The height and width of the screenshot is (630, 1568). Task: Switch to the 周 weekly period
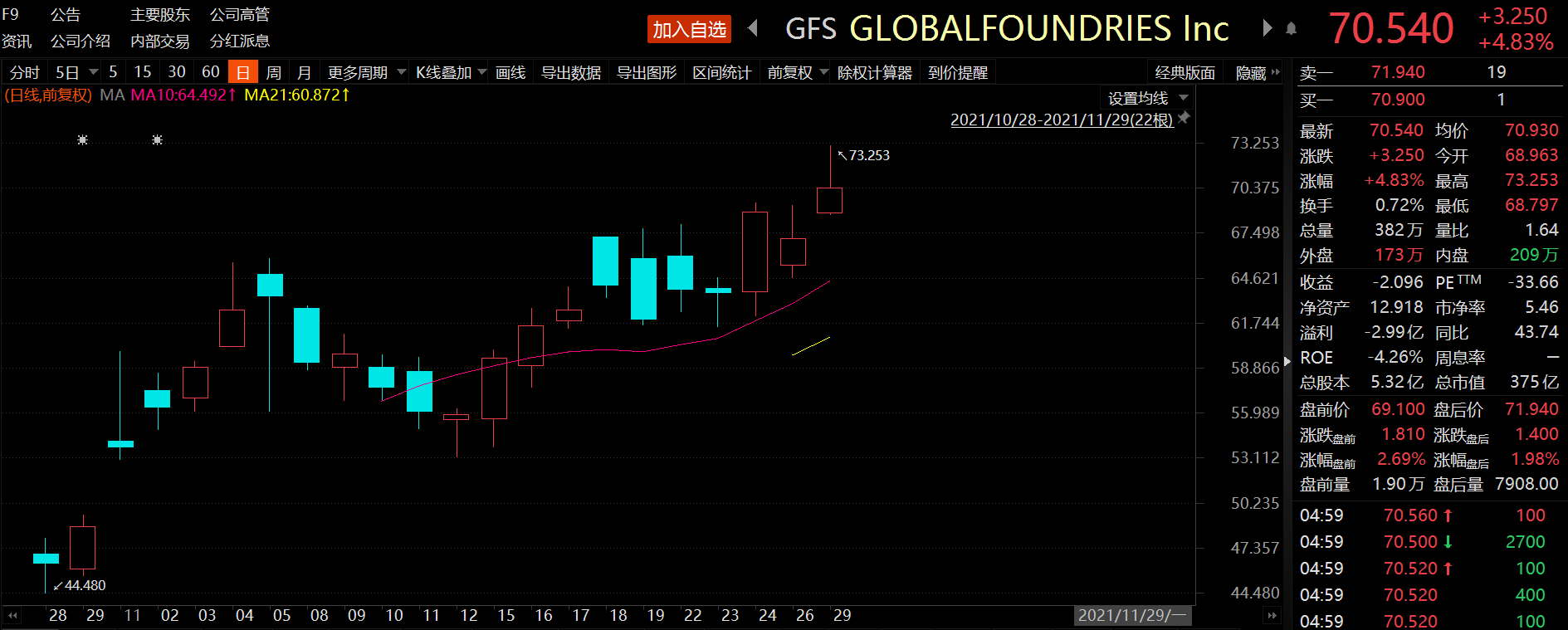click(x=273, y=72)
